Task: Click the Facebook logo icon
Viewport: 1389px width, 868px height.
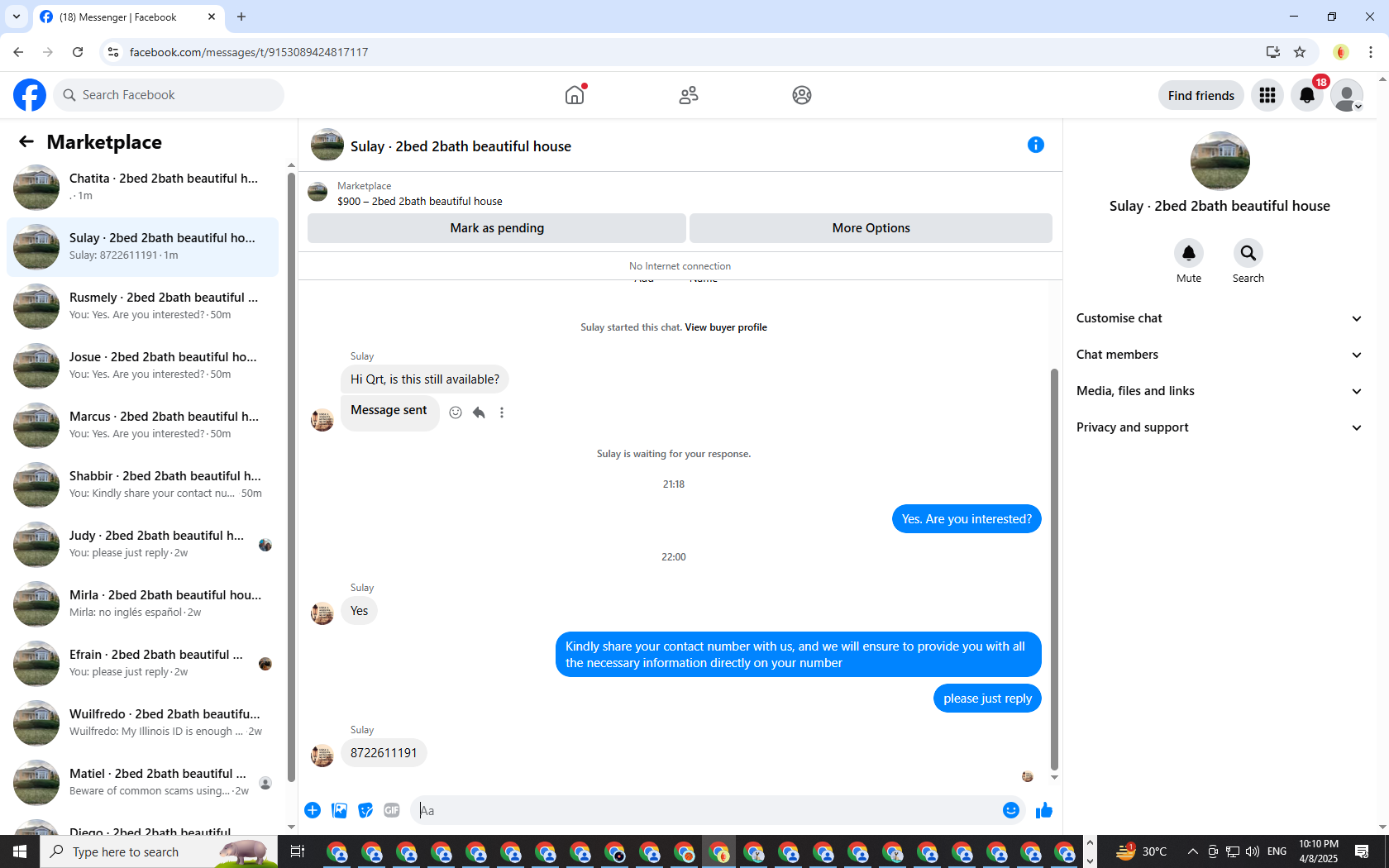Action: [x=30, y=95]
